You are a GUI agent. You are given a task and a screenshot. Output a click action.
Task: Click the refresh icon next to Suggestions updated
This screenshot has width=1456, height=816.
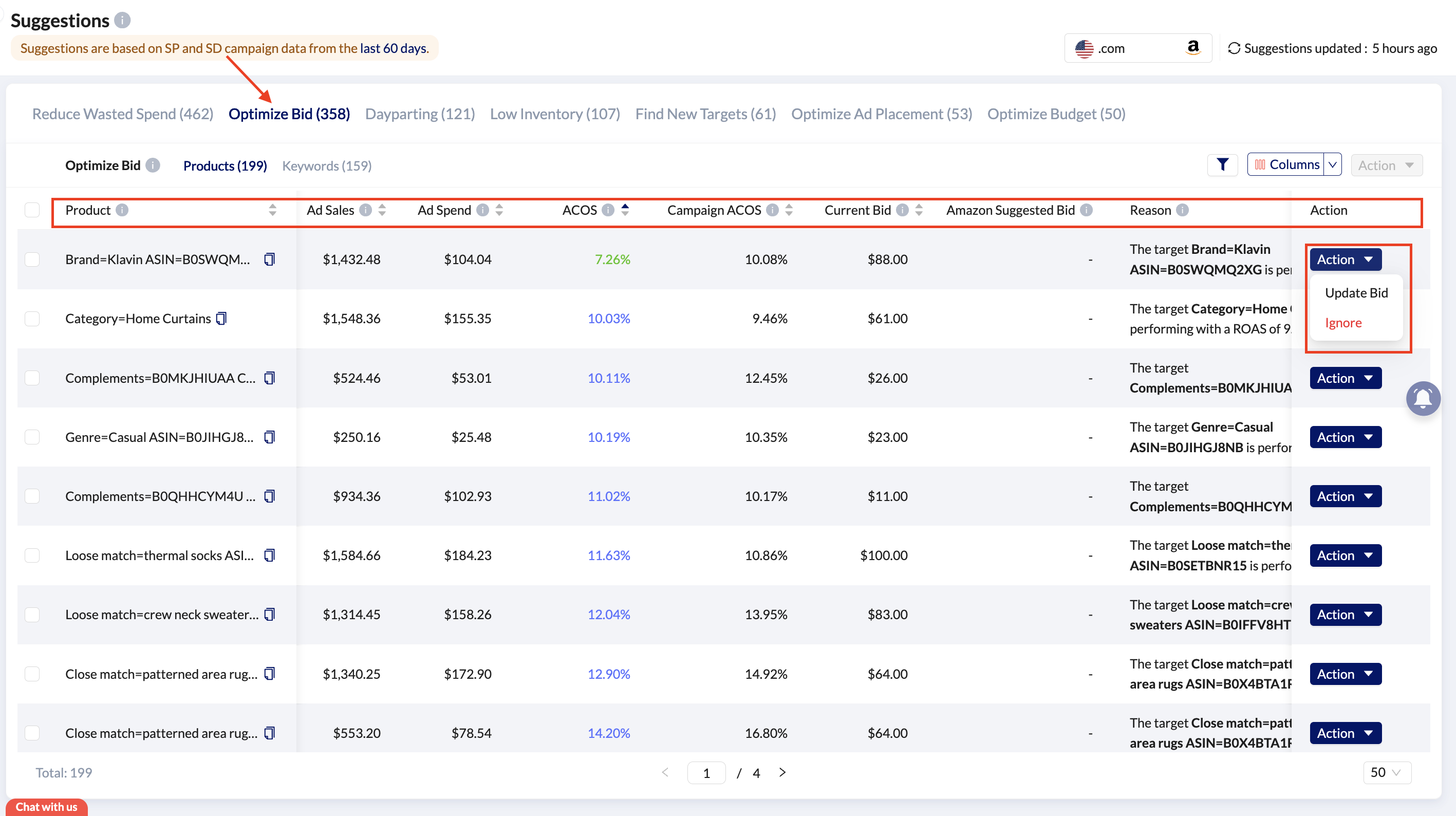point(1234,49)
